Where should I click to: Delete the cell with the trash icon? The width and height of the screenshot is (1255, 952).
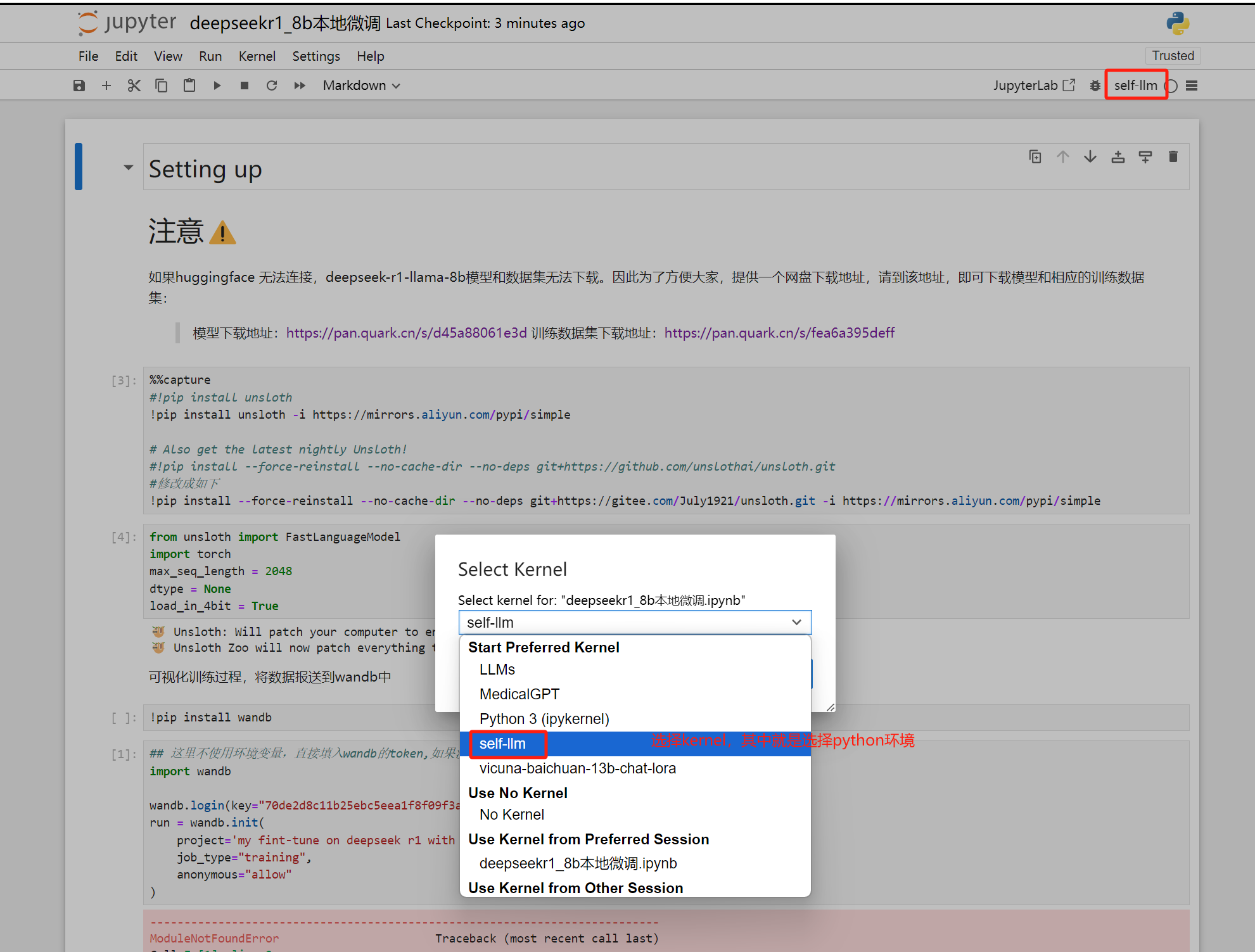point(1173,156)
